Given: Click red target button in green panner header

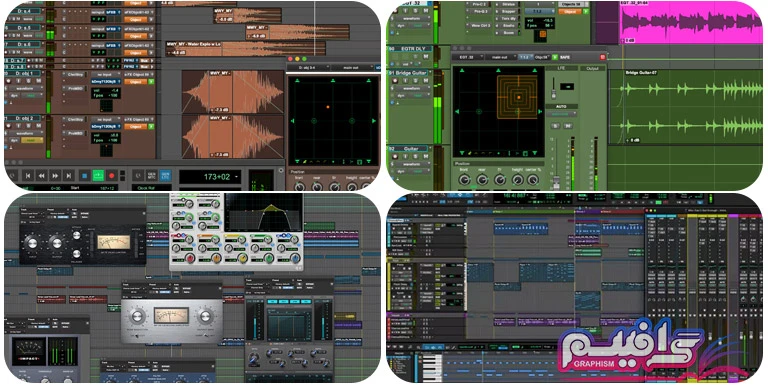Looking at the screenshot, I should tap(602, 57).
